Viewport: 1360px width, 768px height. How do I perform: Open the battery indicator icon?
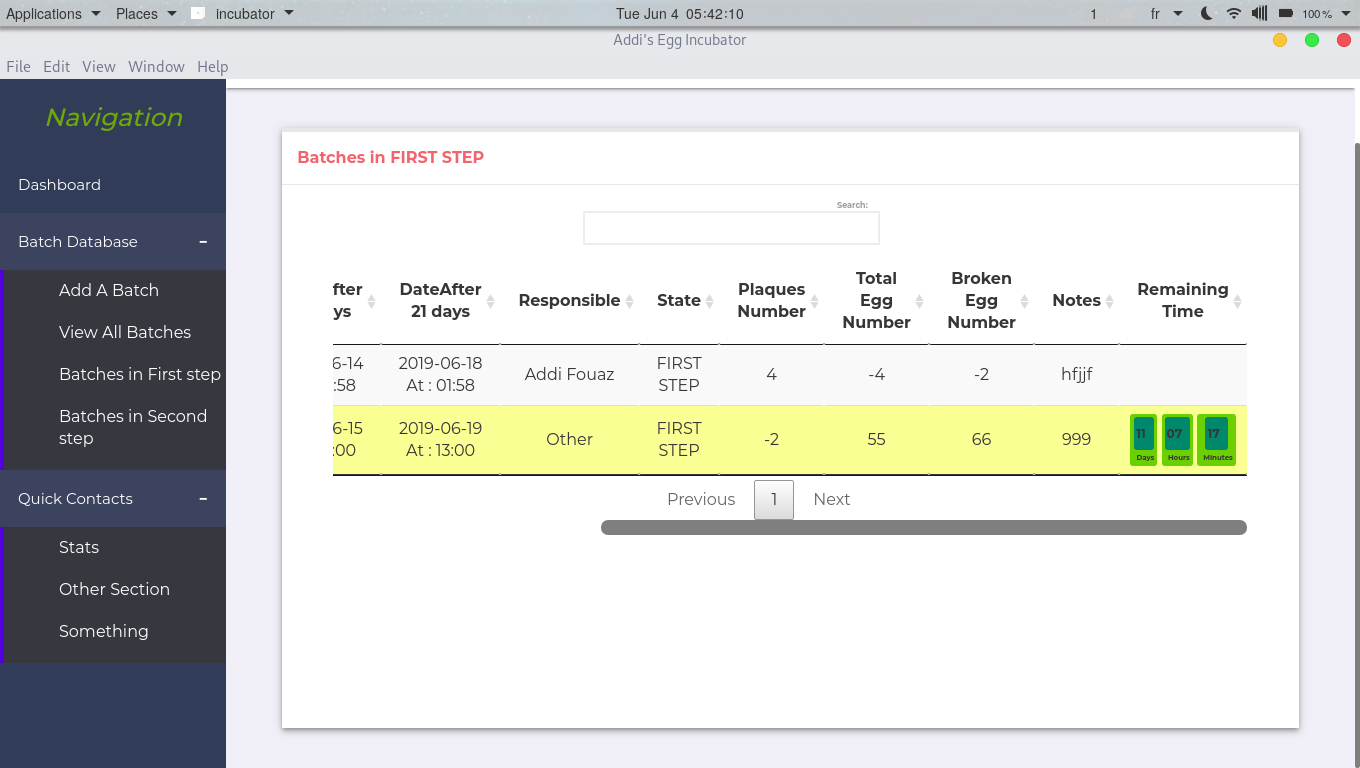(1285, 14)
